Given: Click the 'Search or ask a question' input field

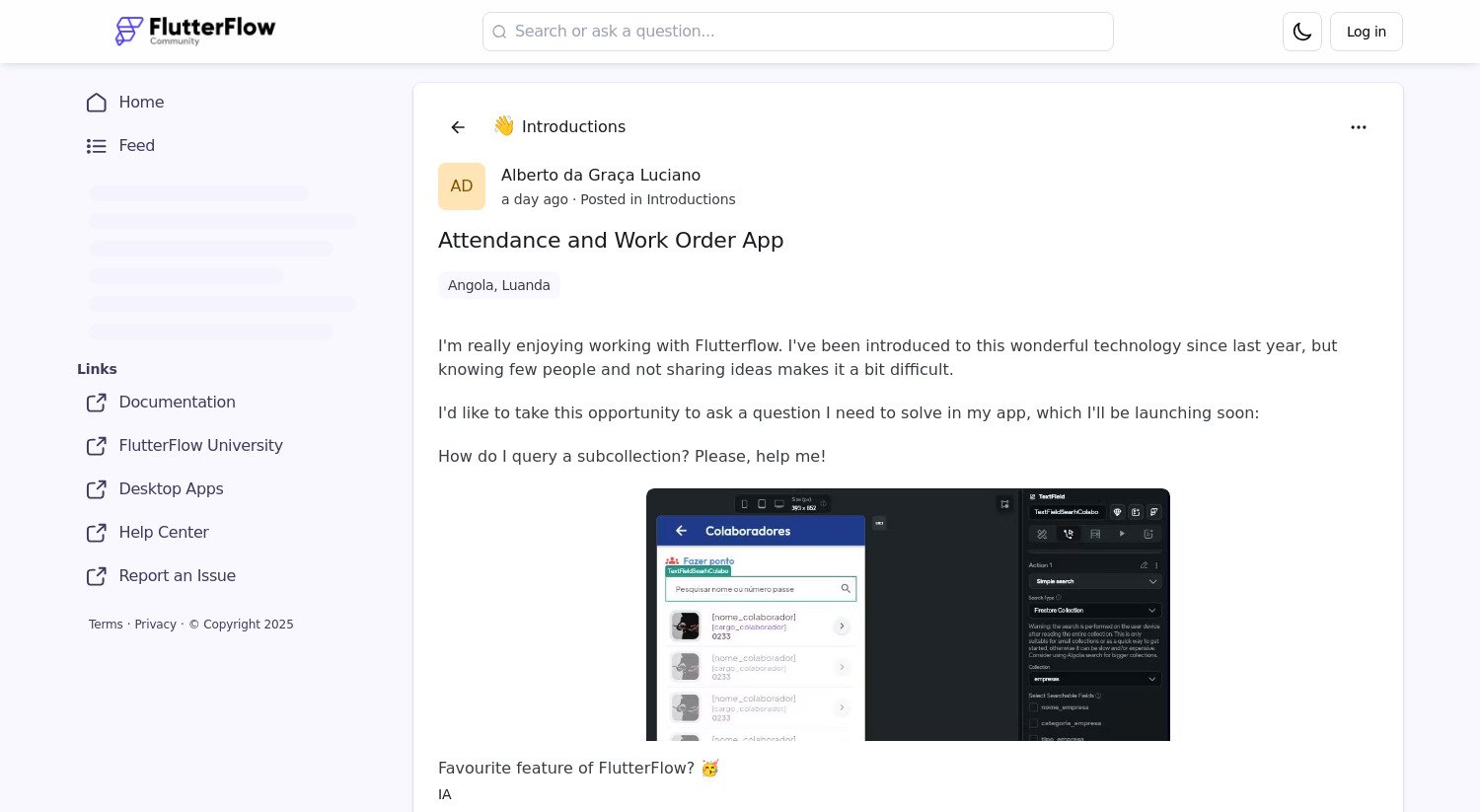Looking at the screenshot, I should pos(797,32).
